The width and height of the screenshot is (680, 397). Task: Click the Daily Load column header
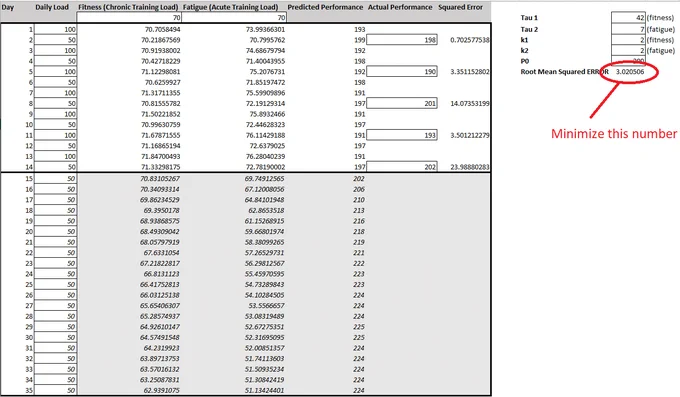click(52, 7)
